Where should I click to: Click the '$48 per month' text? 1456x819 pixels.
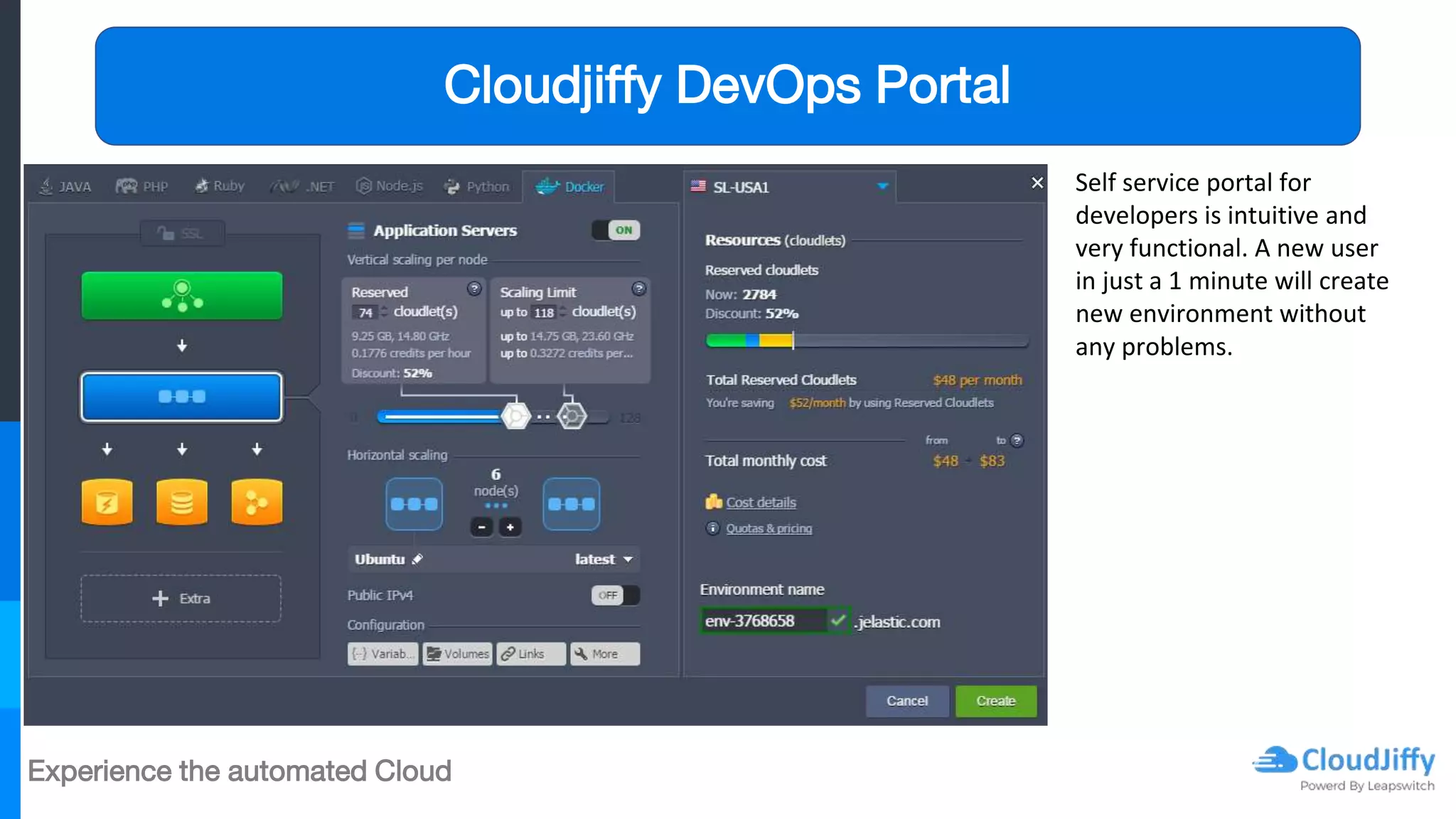pos(978,380)
